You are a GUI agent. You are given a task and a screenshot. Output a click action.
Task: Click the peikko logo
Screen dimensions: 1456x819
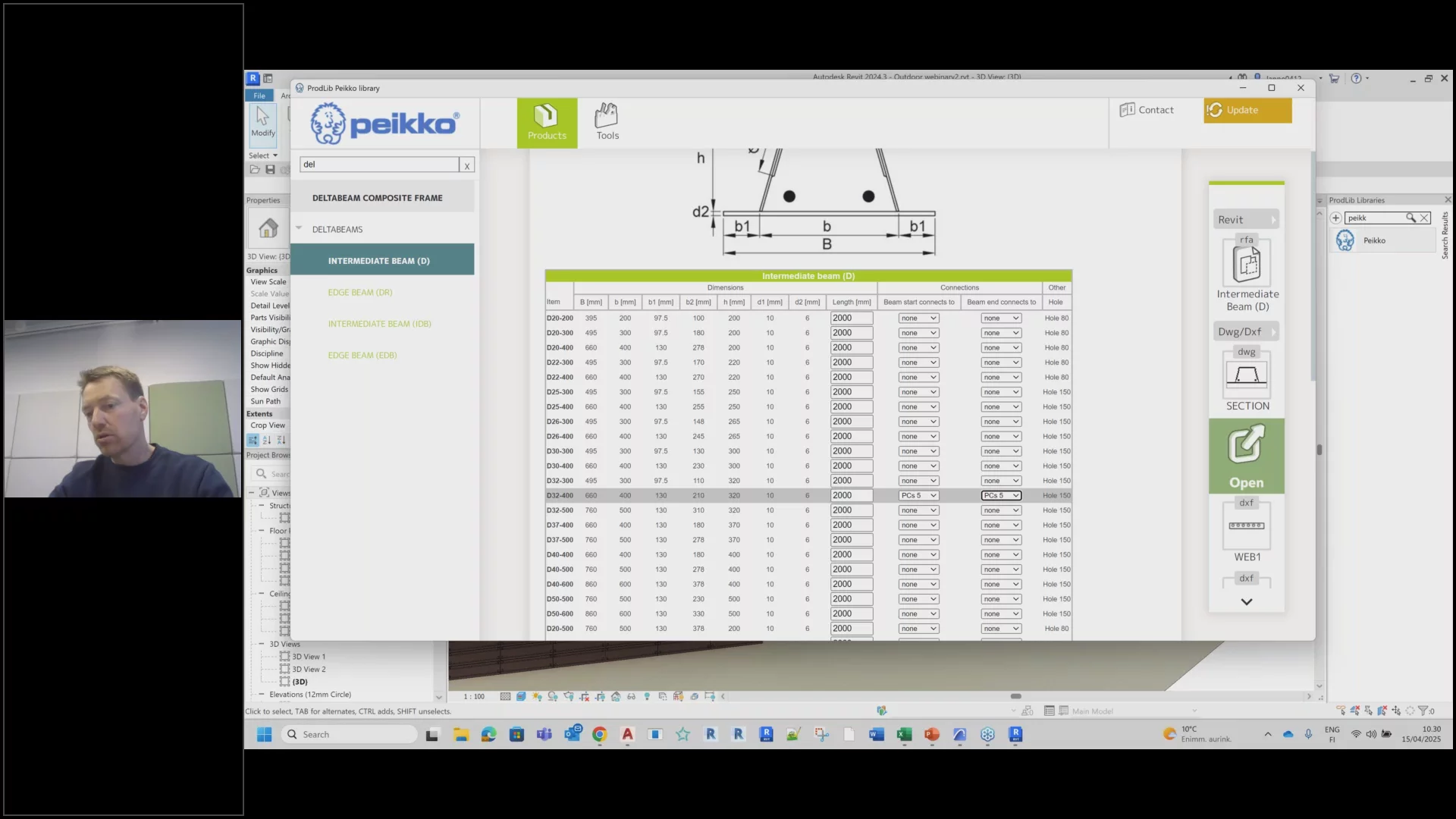(384, 123)
